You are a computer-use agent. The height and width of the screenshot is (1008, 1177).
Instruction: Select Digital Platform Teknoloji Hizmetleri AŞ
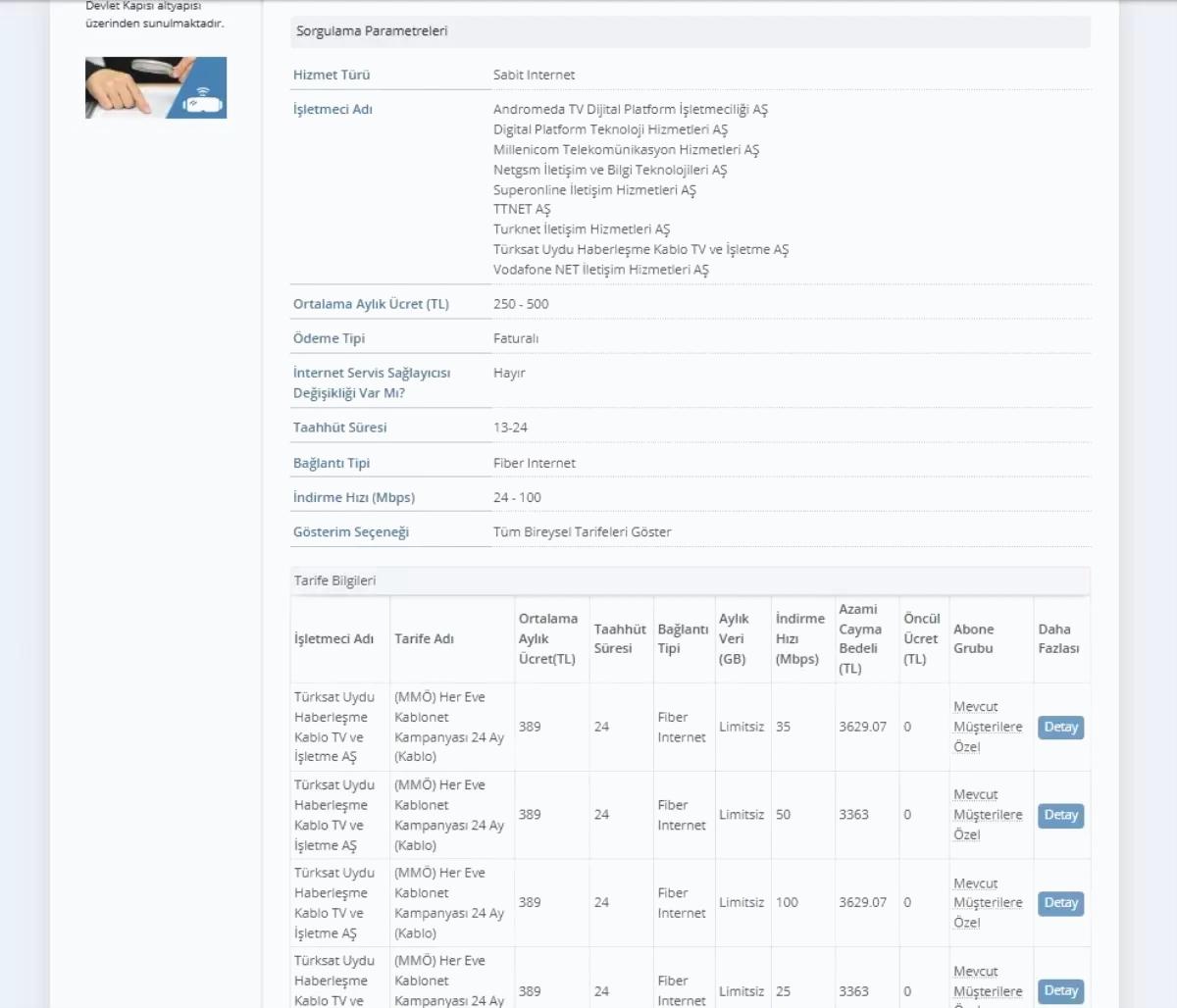(x=610, y=129)
